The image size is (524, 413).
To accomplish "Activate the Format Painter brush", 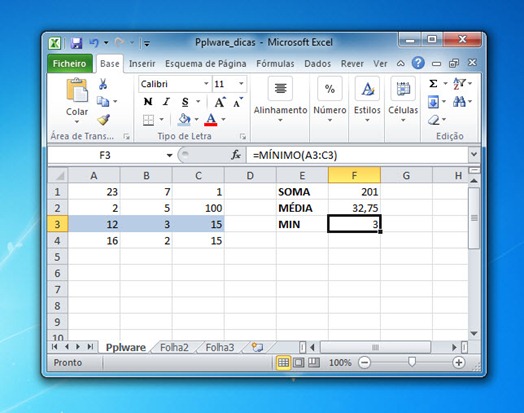I will [x=103, y=119].
